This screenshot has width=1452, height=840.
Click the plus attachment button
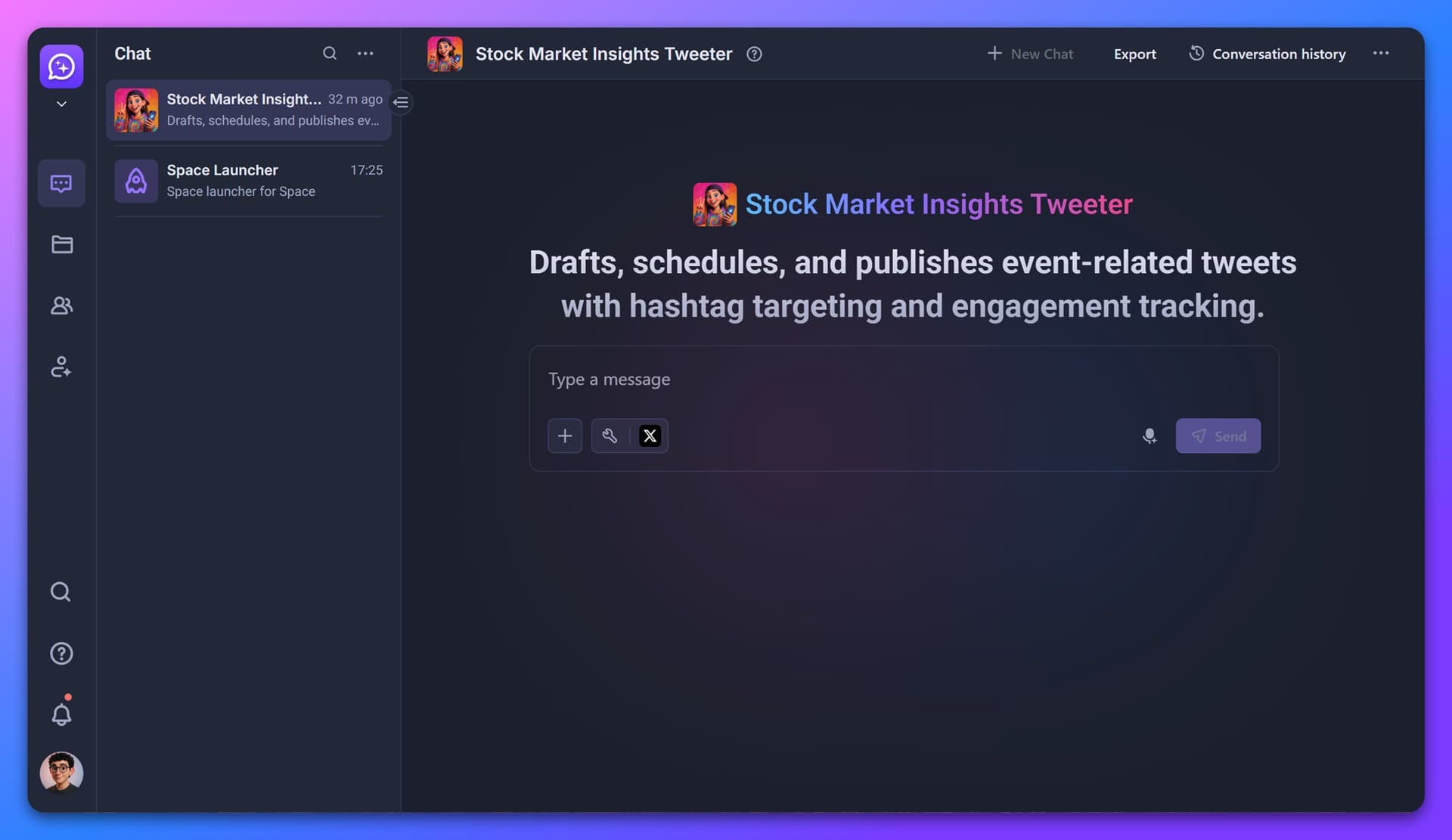click(x=564, y=435)
